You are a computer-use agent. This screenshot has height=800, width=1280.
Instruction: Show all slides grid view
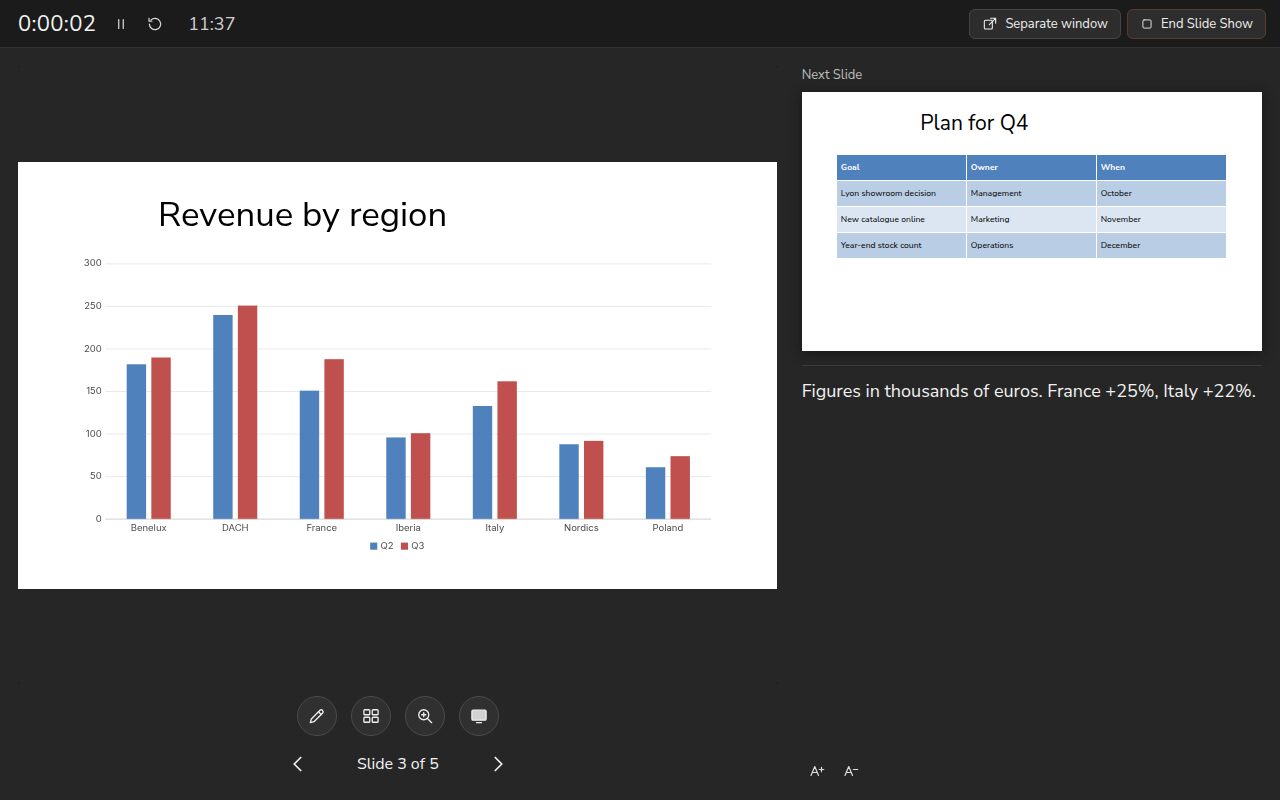[x=371, y=716]
